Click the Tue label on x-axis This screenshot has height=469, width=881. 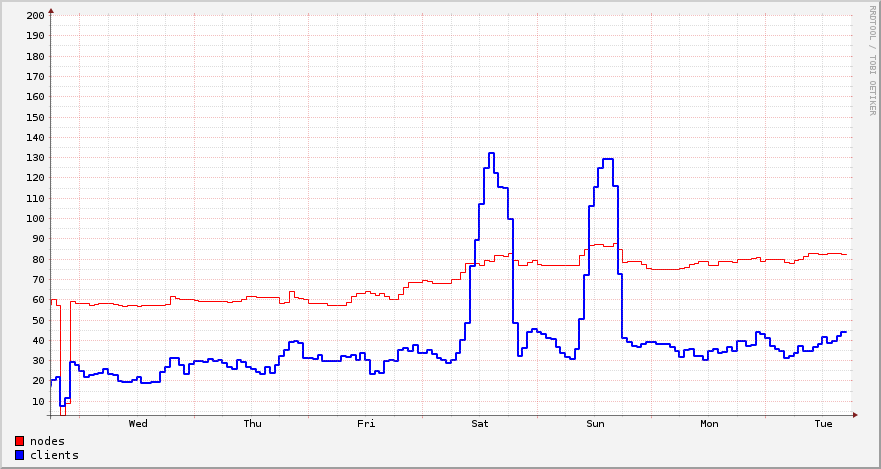click(x=823, y=424)
